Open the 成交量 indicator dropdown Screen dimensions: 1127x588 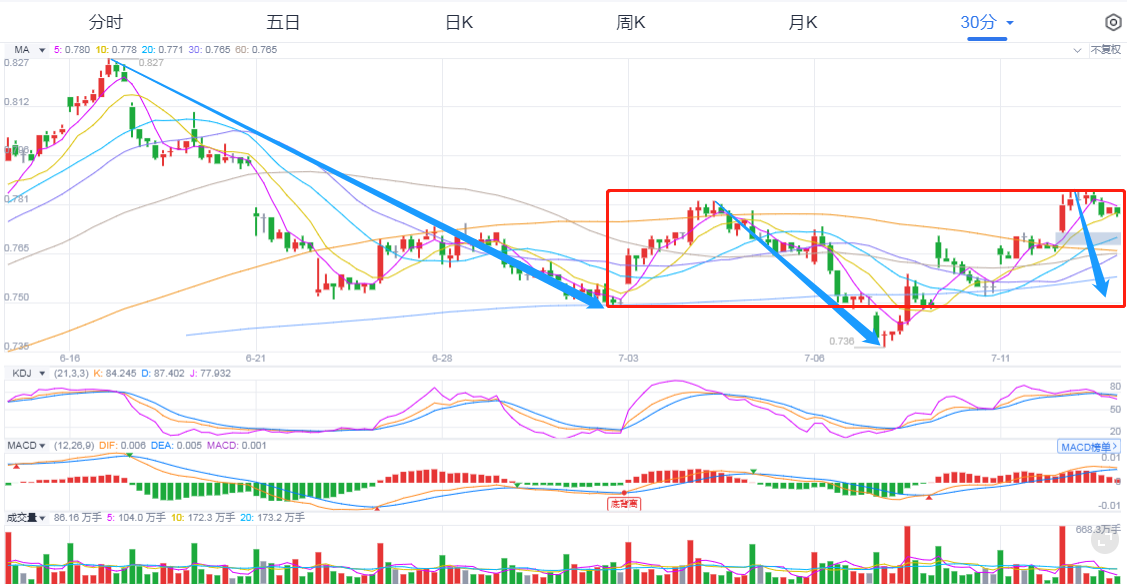pos(26,518)
